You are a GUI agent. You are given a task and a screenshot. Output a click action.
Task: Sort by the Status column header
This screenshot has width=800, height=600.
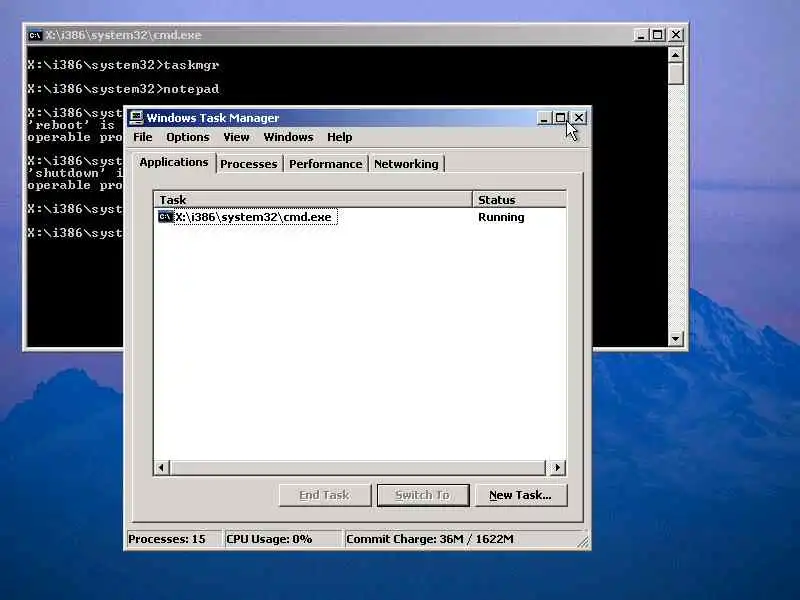click(x=519, y=199)
